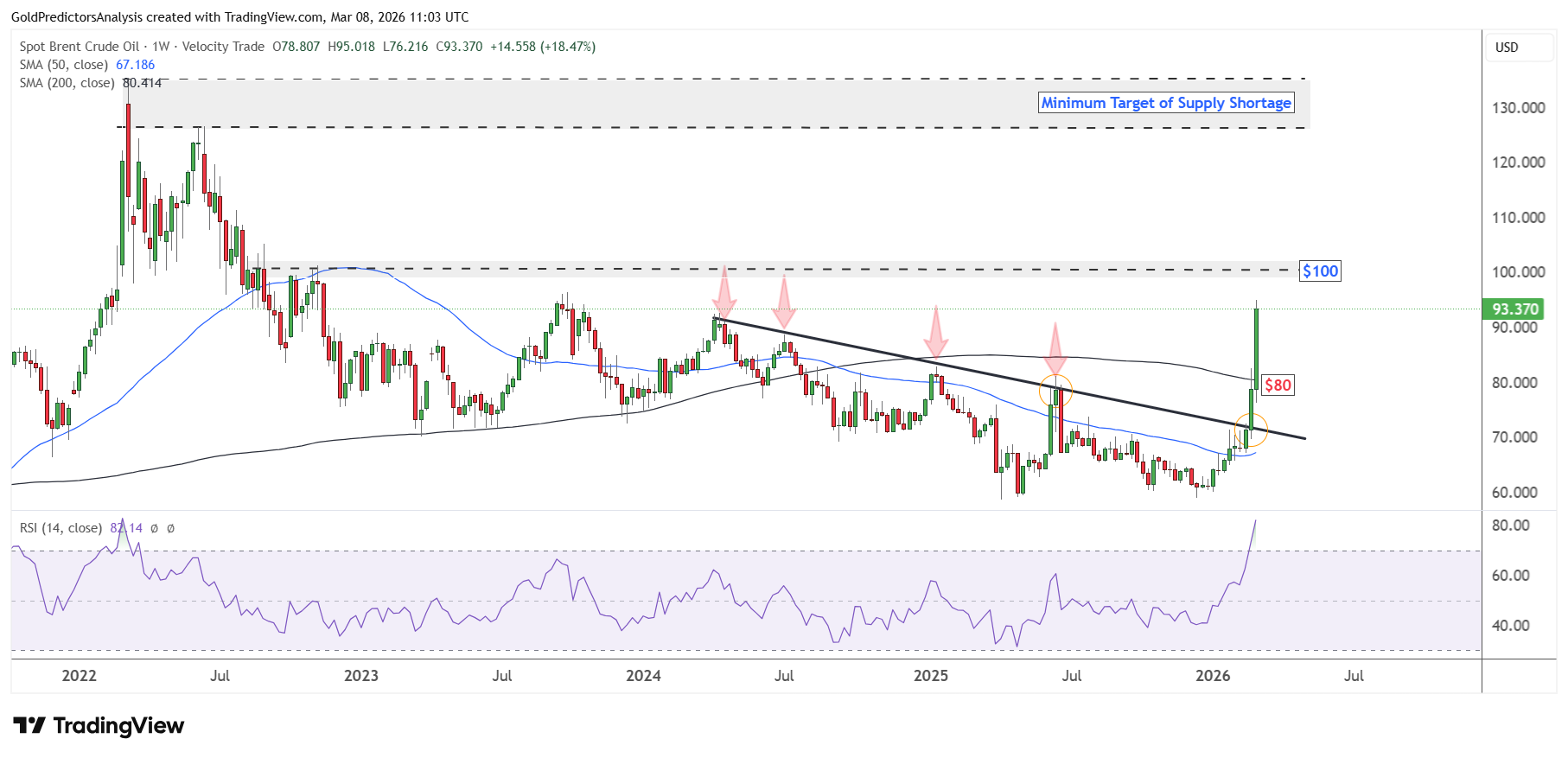This screenshot has width=1568, height=758.
Task: Click 100.000 on the price axis
Action: [x=1519, y=272]
